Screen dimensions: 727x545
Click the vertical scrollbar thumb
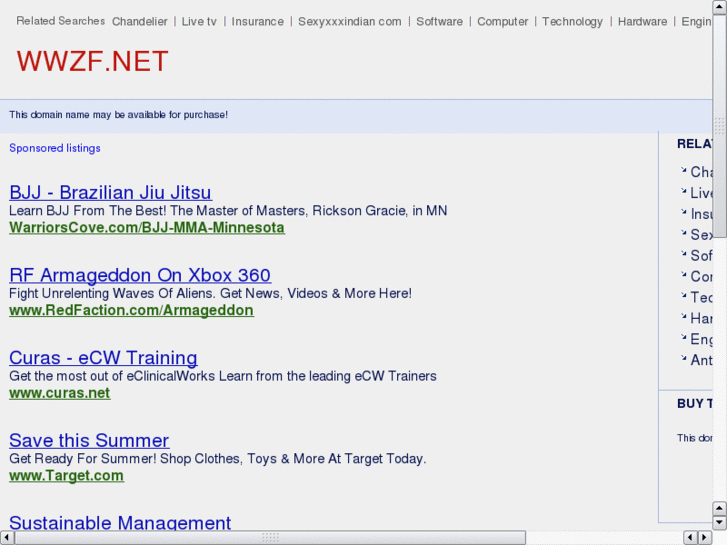[719, 125]
